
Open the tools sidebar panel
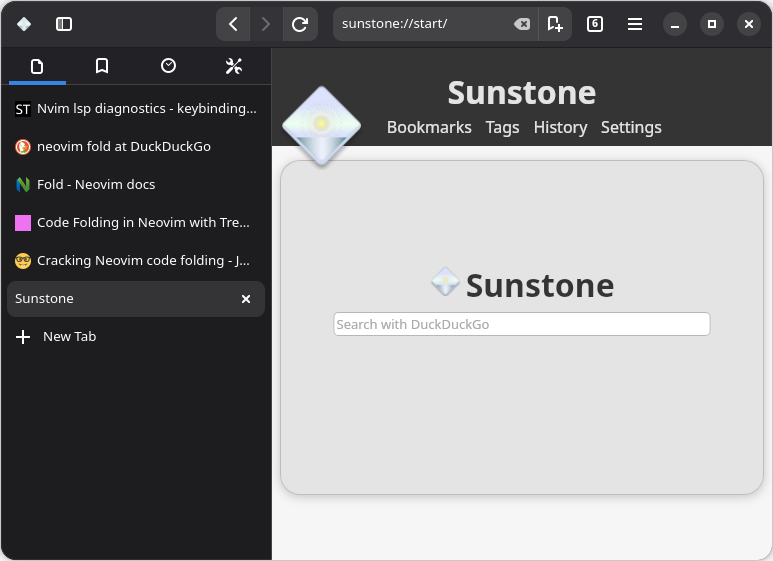click(234, 66)
